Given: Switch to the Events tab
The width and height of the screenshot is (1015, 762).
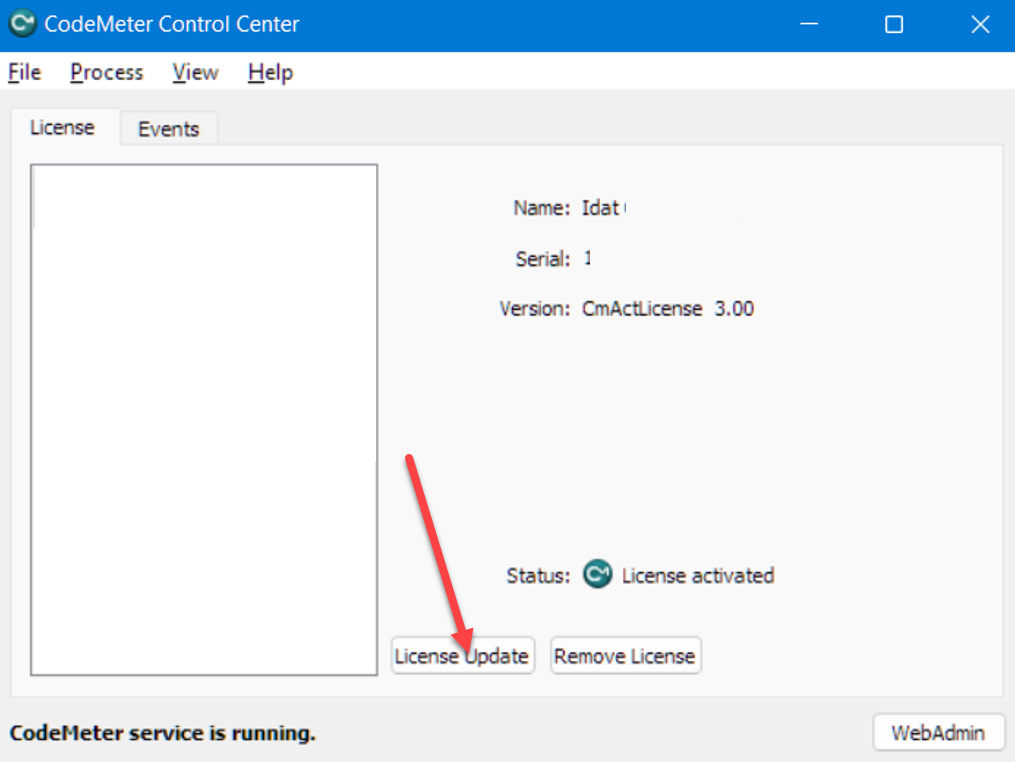Looking at the screenshot, I should pos(169,129).
